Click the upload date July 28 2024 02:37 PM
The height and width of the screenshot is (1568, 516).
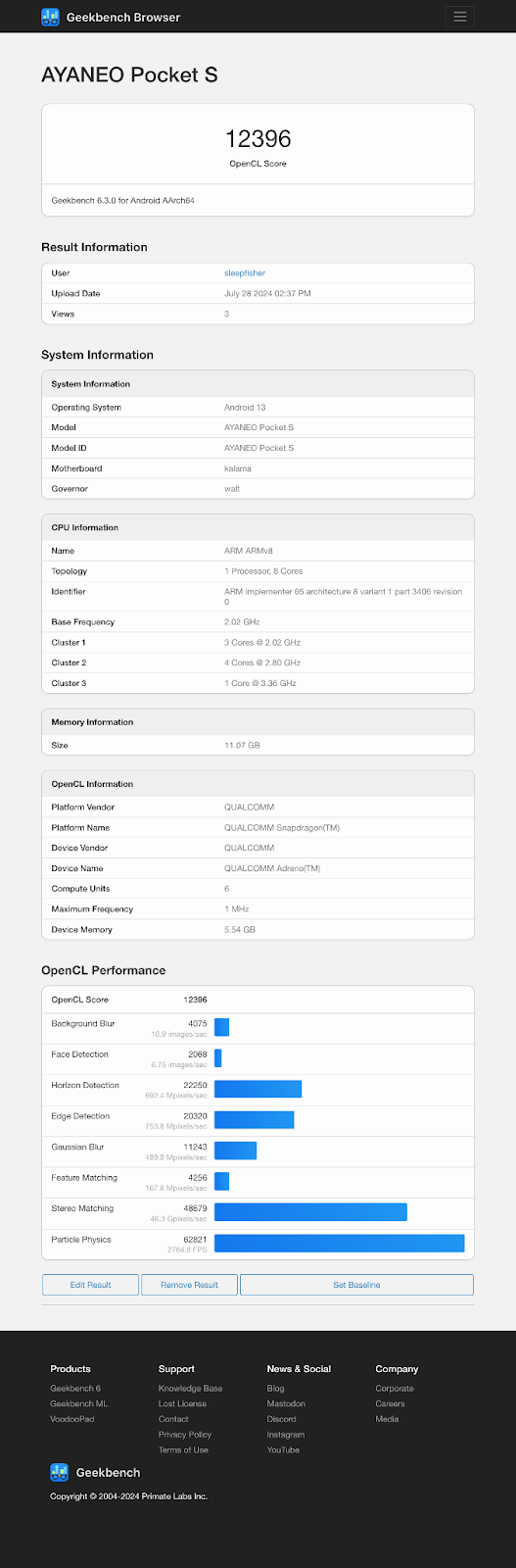click(267, 294)
